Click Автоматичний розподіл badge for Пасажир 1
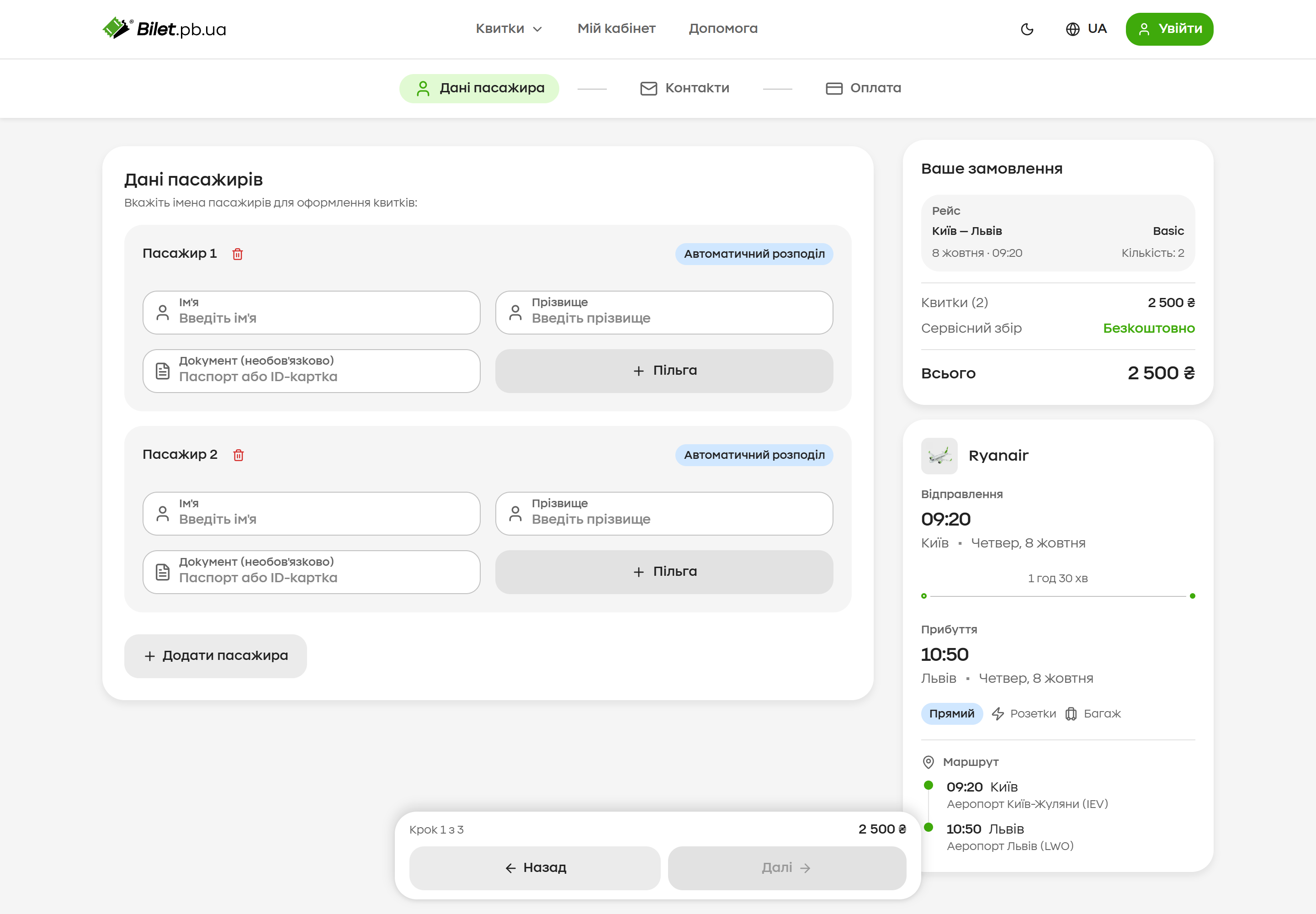The image size is (1316, 914). point(754,254)
